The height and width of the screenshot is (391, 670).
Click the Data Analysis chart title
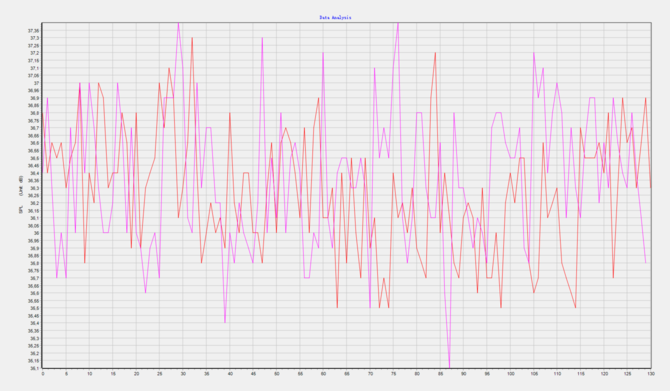point(335,18)
